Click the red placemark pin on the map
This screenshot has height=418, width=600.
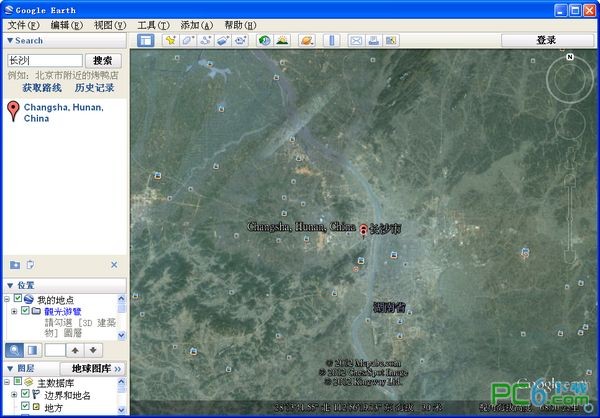click(x=364, y=231)
